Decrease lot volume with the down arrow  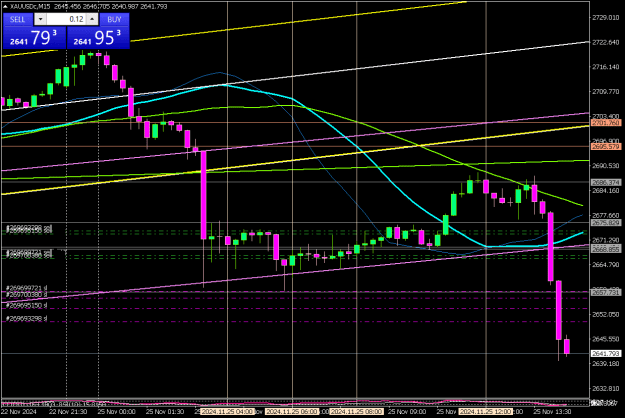[40, 19]
